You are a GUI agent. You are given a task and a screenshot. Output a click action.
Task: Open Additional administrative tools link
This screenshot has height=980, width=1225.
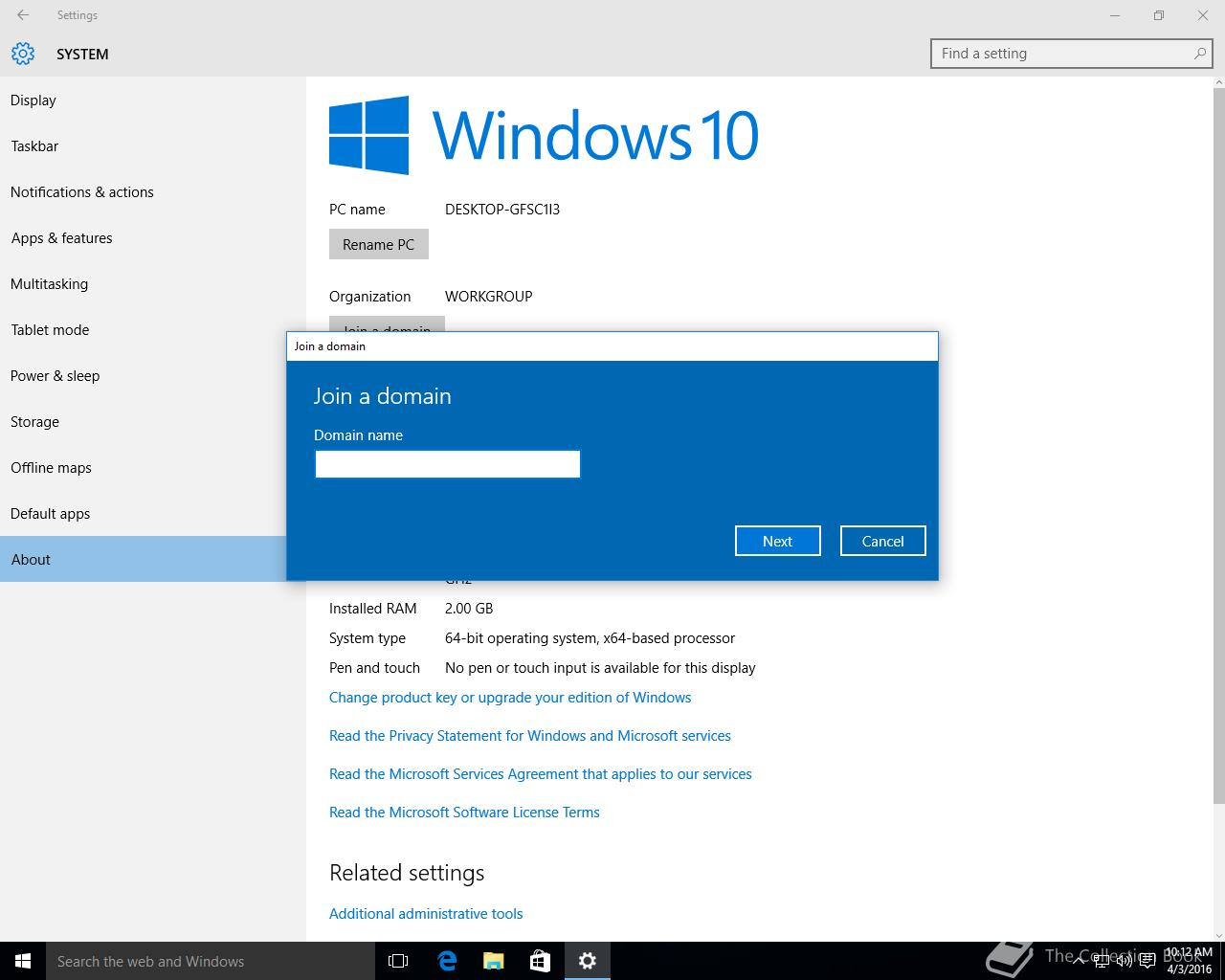[x=426, y=914]
